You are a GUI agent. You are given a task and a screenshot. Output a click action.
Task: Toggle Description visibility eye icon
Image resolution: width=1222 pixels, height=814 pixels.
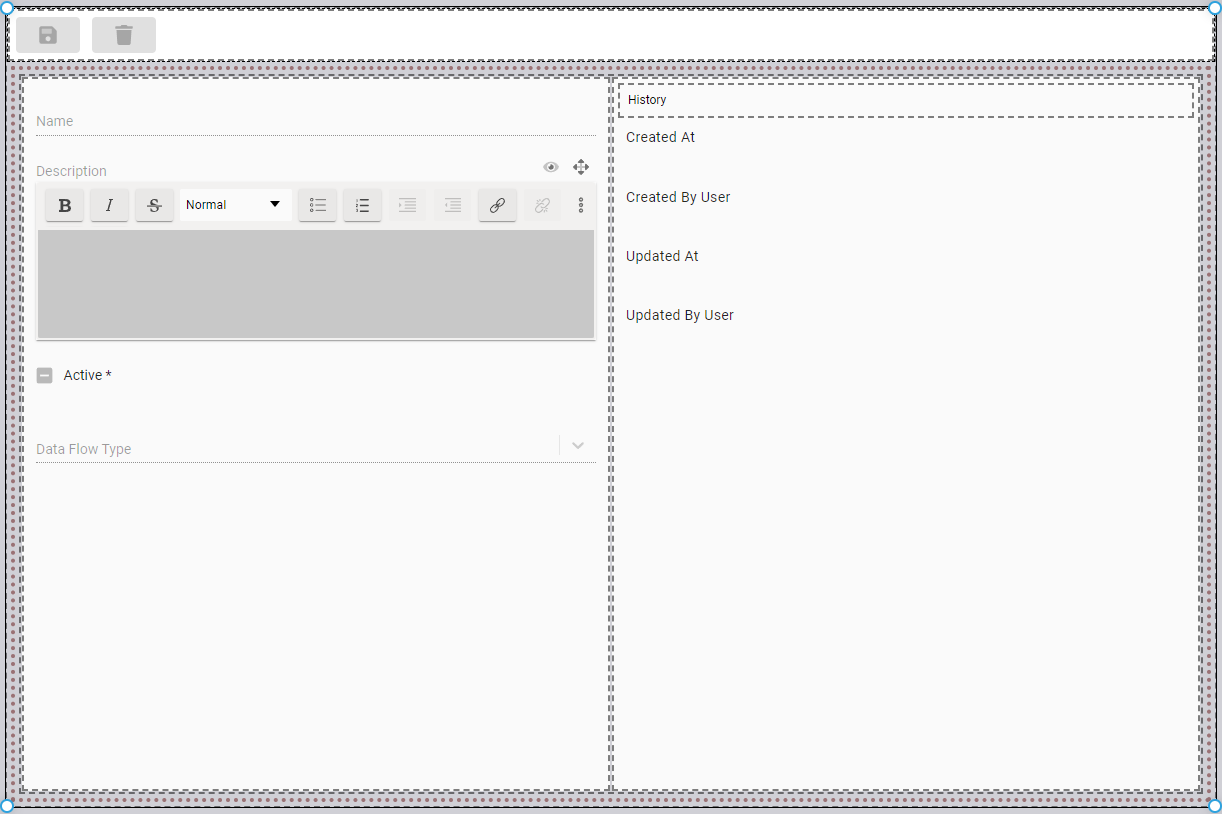(551, 167)
